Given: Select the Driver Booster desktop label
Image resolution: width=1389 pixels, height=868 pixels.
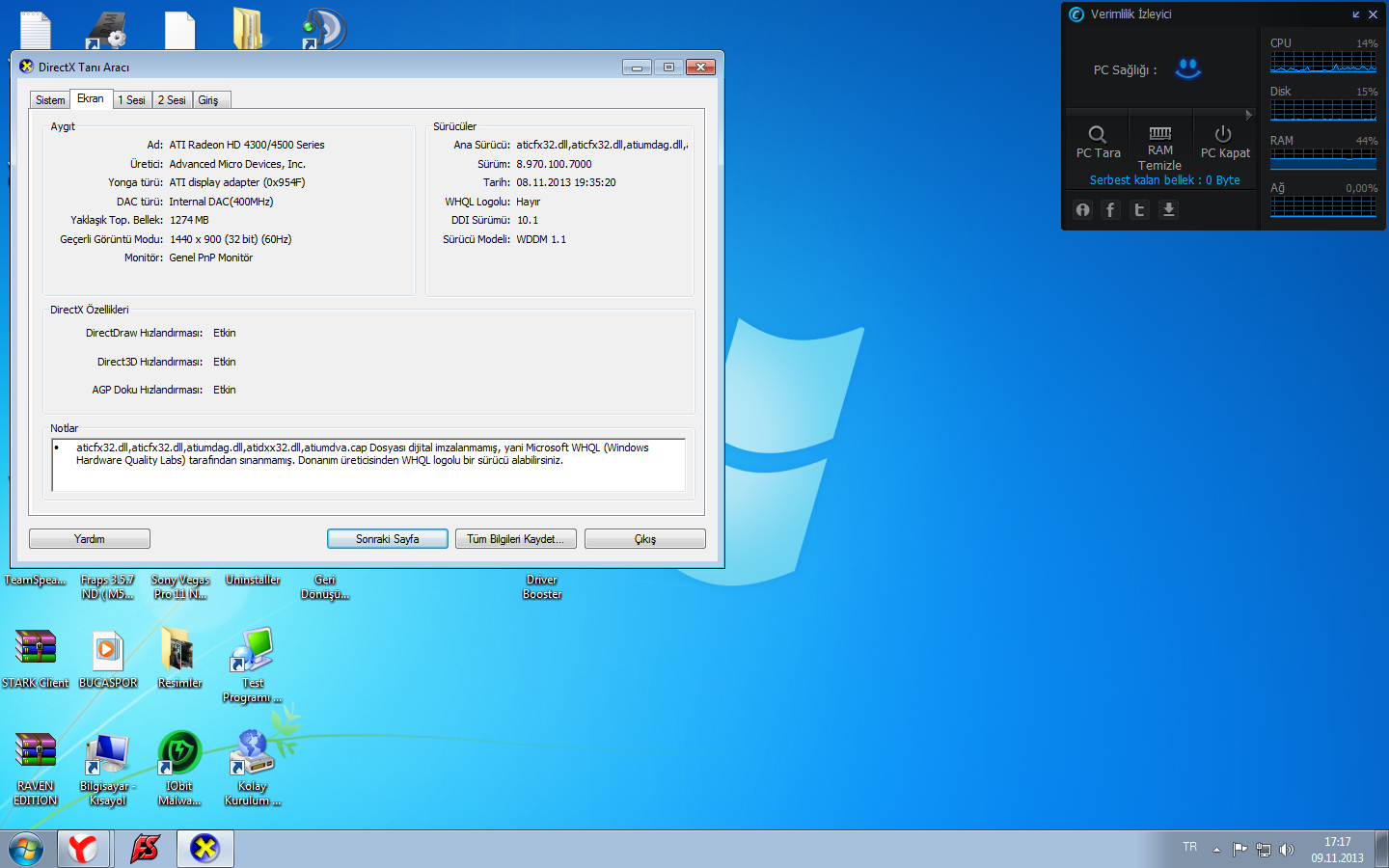Looking at the screenshot, I should 542,587.
